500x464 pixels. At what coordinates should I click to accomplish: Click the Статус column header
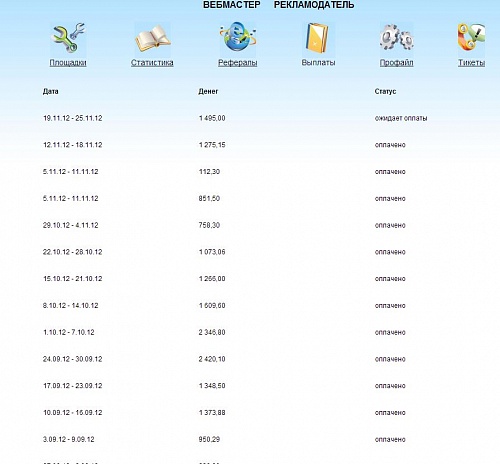[385, 91]
